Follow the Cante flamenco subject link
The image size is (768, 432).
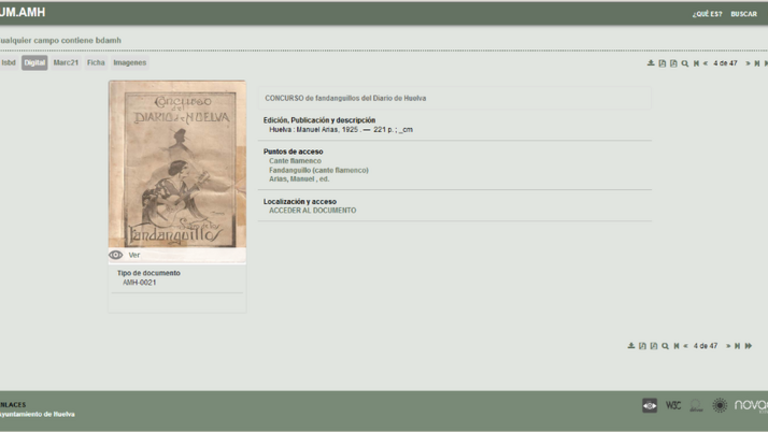point(295,161)
